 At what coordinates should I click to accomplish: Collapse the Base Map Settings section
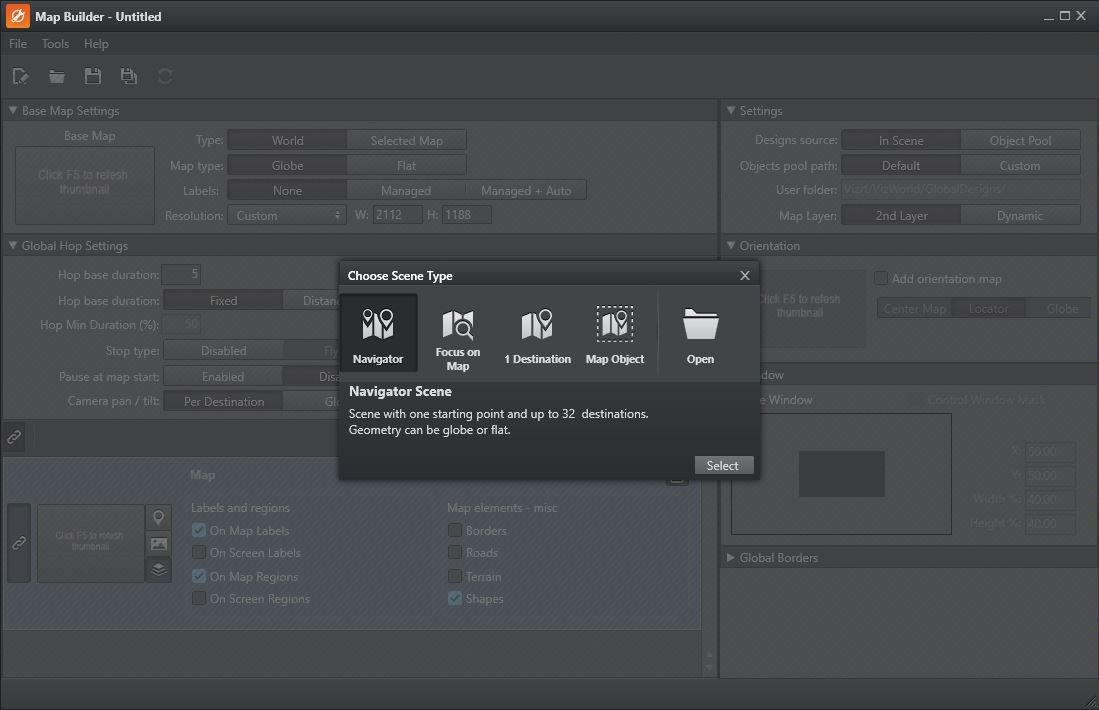click(13, 111)
